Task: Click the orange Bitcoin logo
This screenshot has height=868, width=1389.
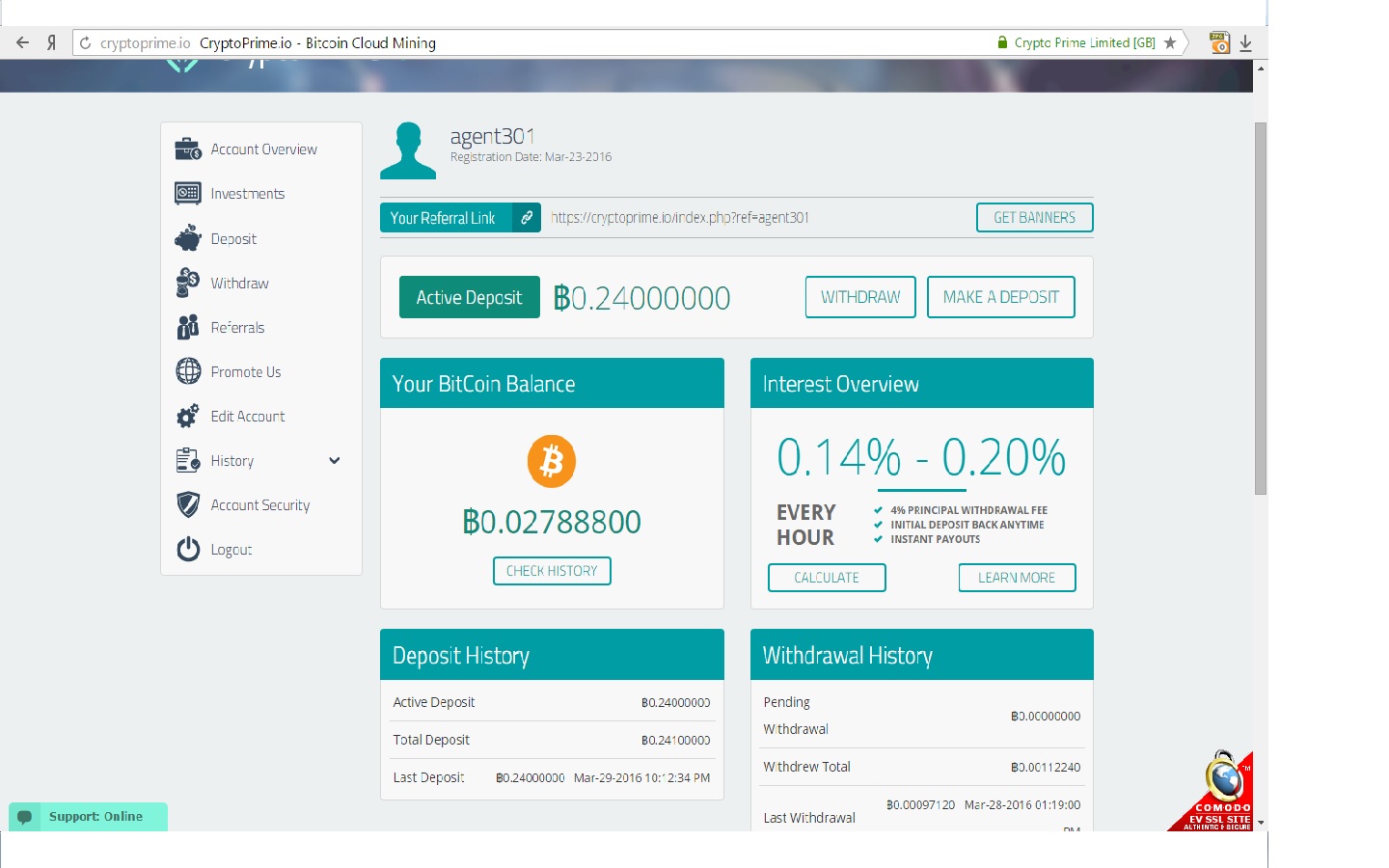Action: 552,461
